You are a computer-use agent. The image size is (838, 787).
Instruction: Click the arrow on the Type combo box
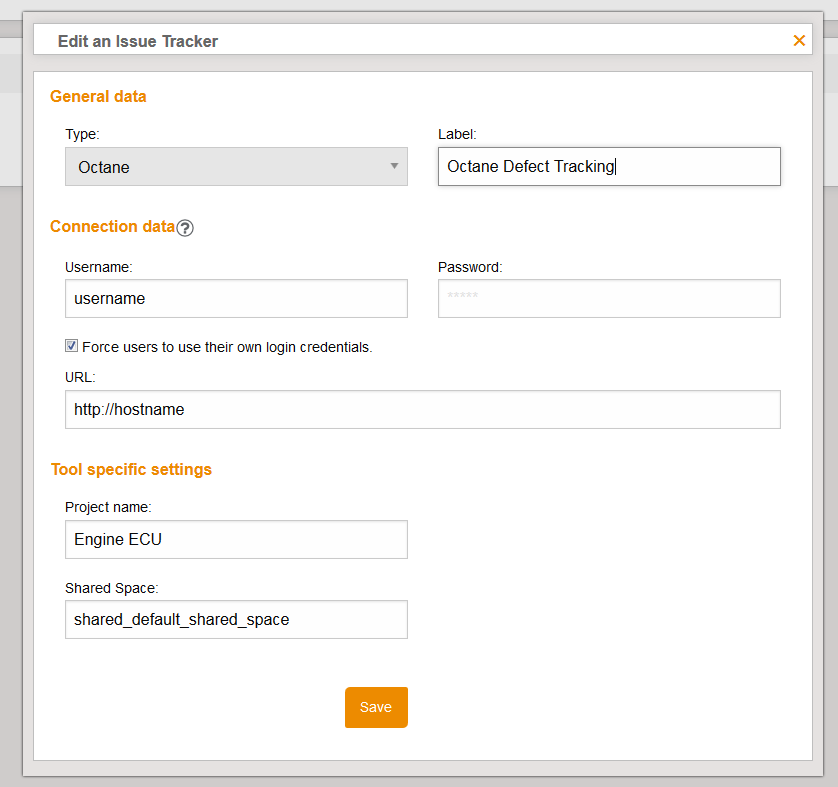click(395, 166)
